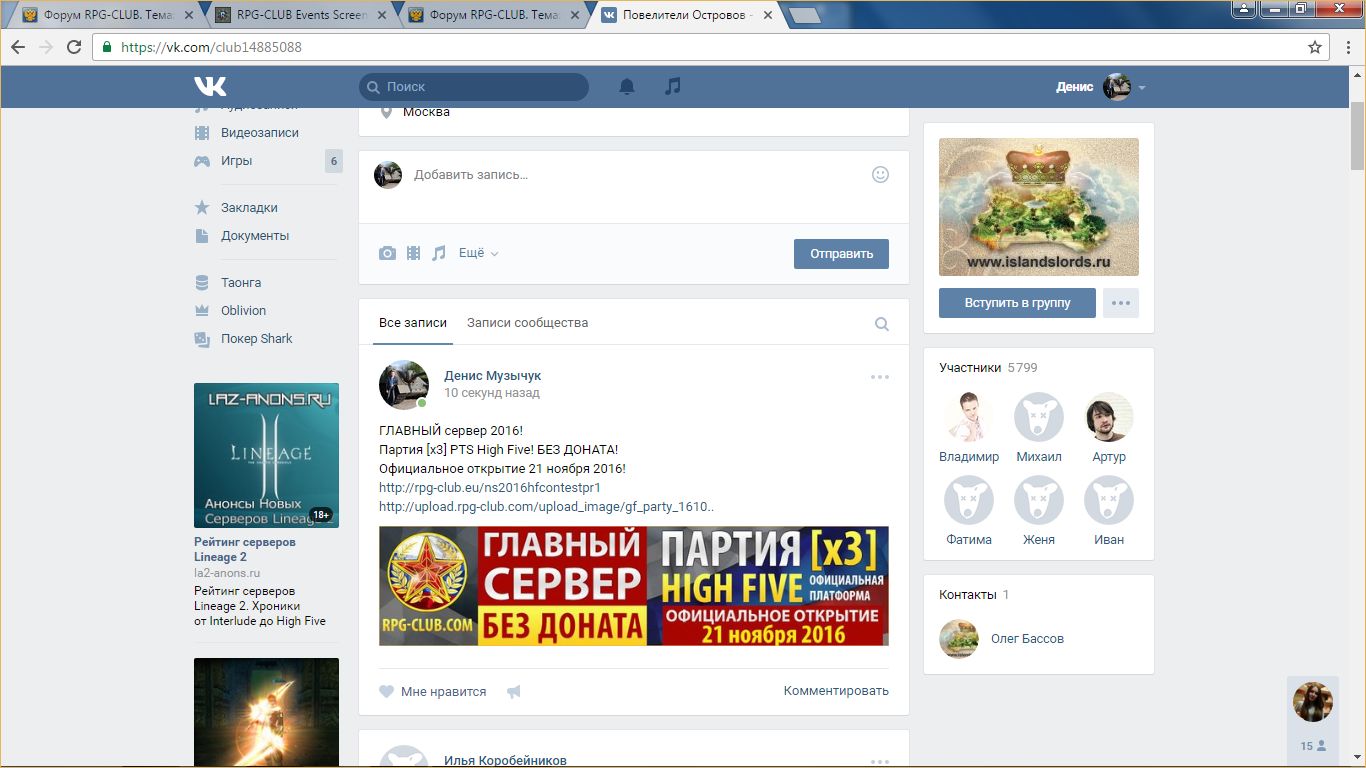Viewport: 1366px width, 768px height.
Task: Expand the Ещё attachments dropdown
Action: coord(478,253)
